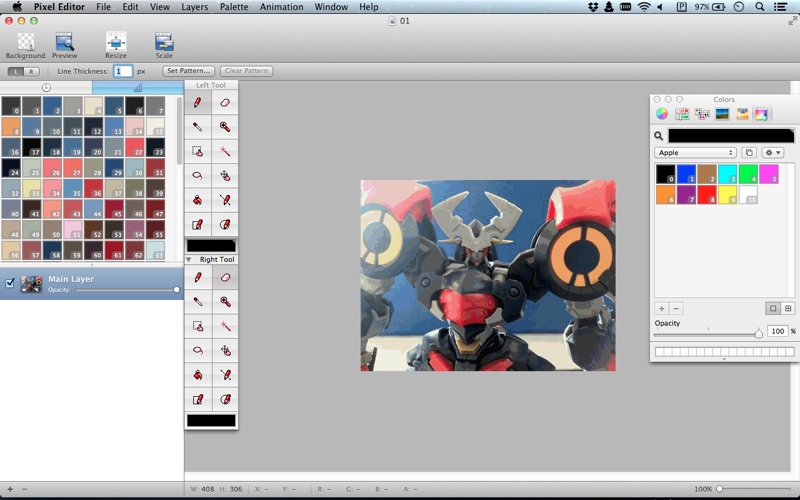This screenshot has width=800, height=500.
Task: Click the copy palette button in Colors
Action: tap(749, 153)
